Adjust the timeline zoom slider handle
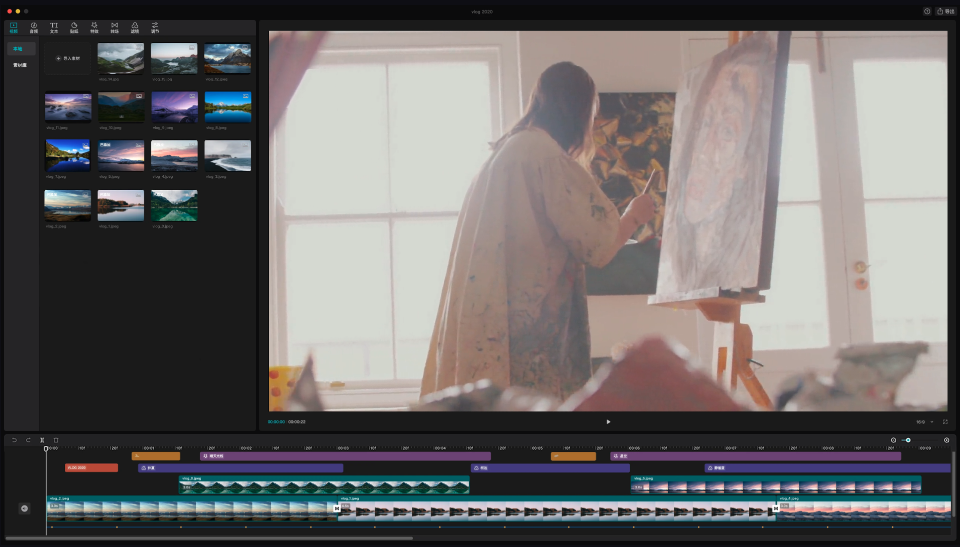The image size is (960, 547). coord(908,440)
